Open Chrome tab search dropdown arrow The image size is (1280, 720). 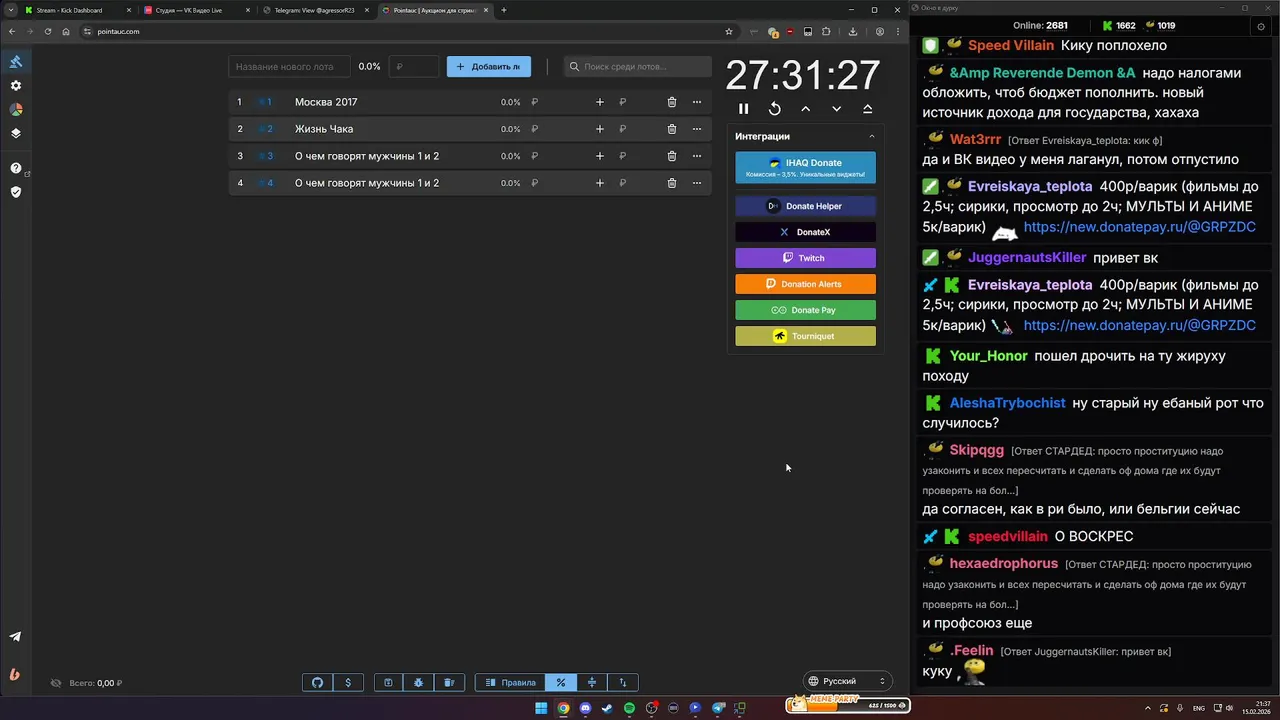tap(10, 10)
